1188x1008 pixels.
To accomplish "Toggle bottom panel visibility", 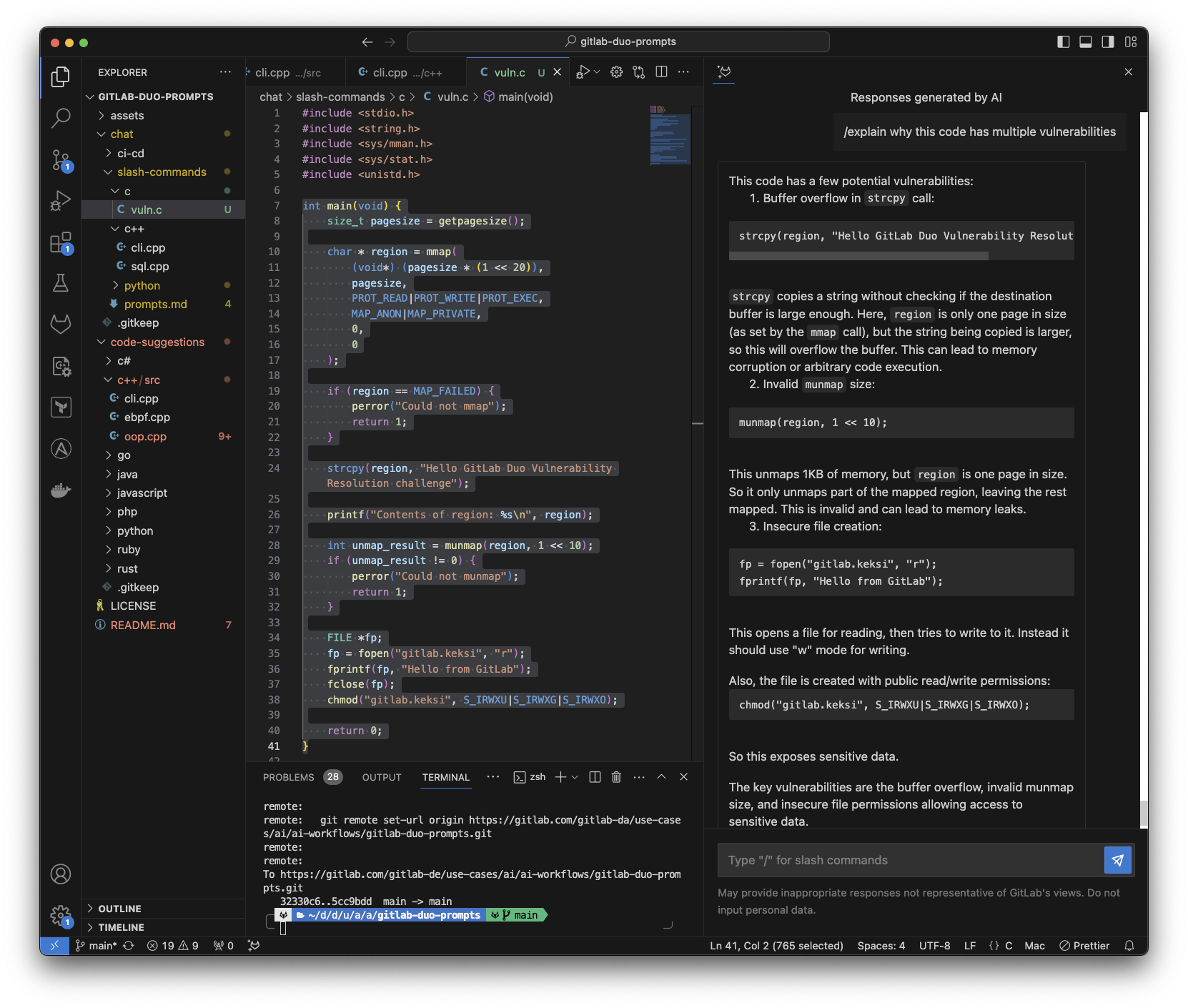I will [x=1085, y=42].
